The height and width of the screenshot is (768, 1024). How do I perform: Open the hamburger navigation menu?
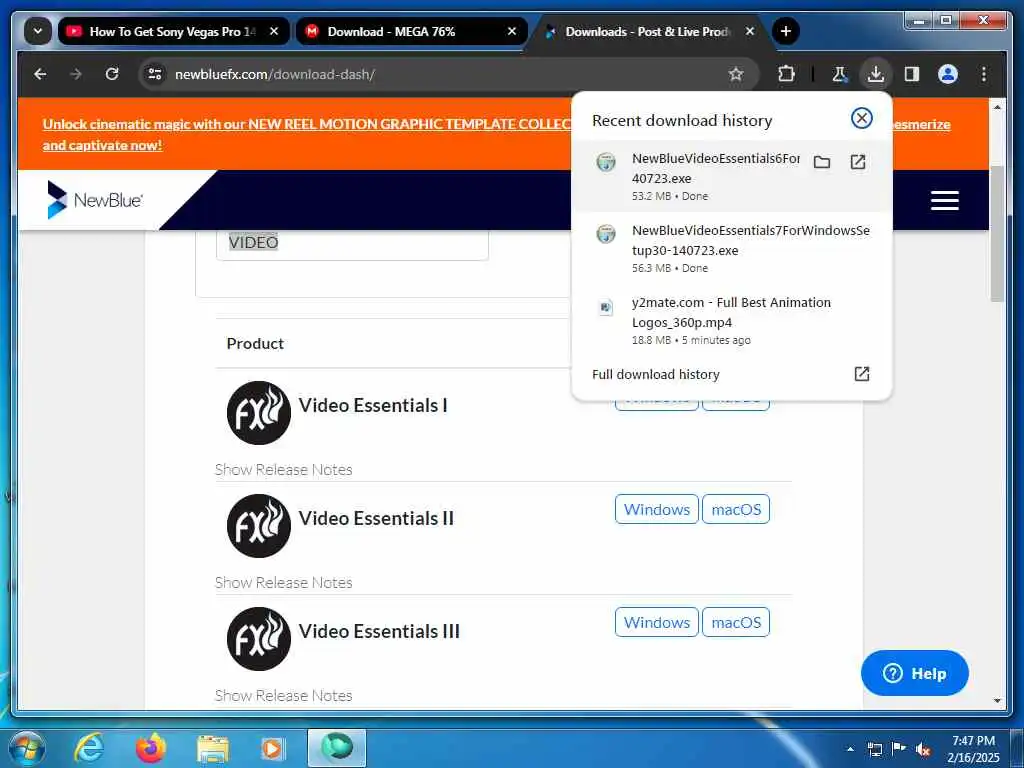coord(944,200)
